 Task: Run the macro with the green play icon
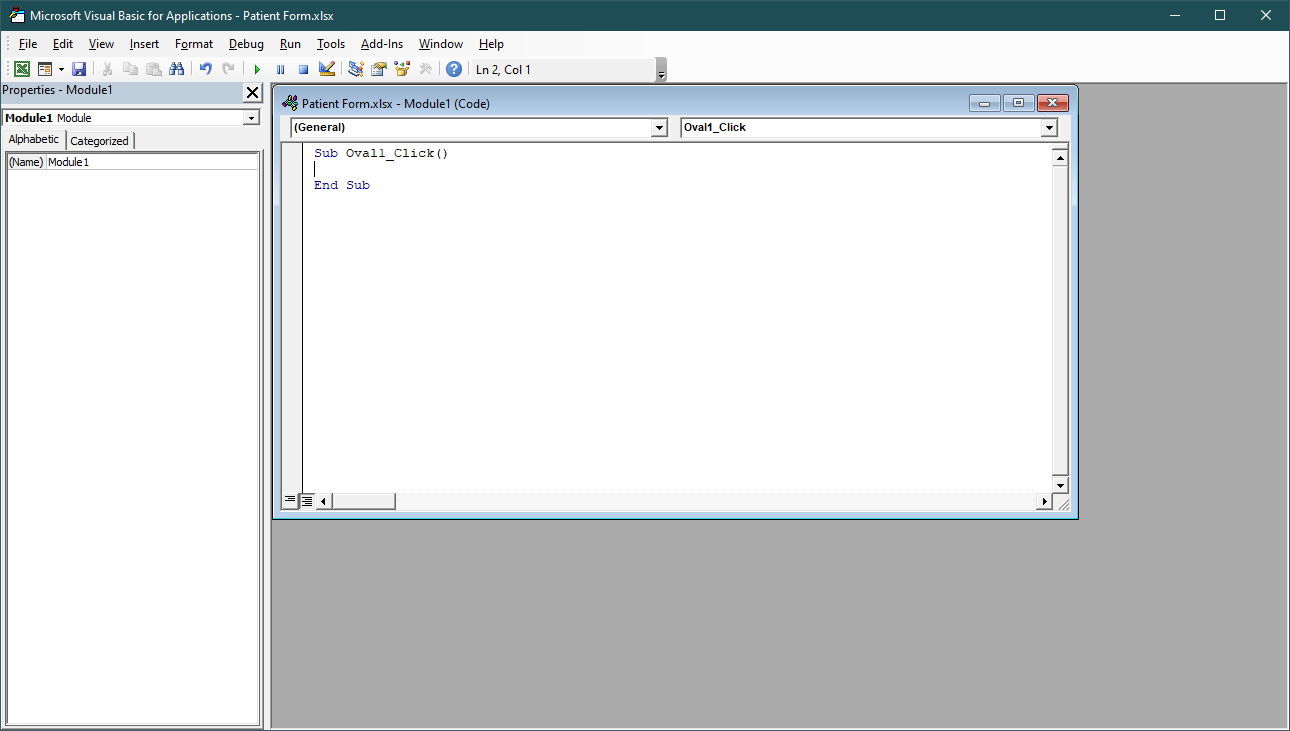257,69
